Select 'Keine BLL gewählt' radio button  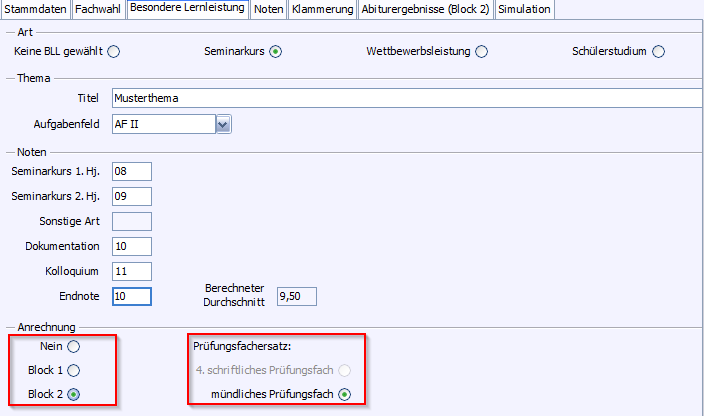pos(113,51)
